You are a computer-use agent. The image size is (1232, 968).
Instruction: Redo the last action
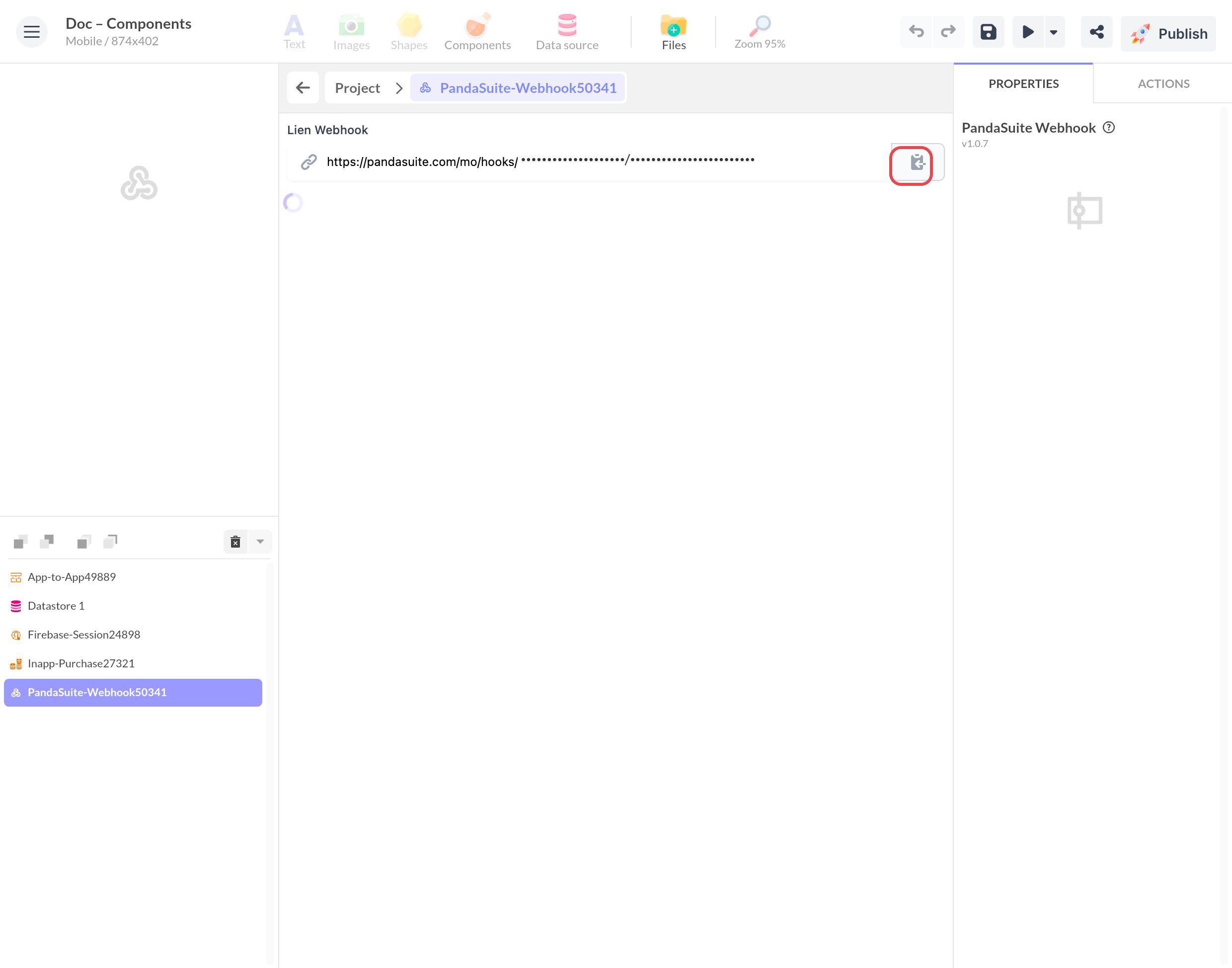coord(948,32)
